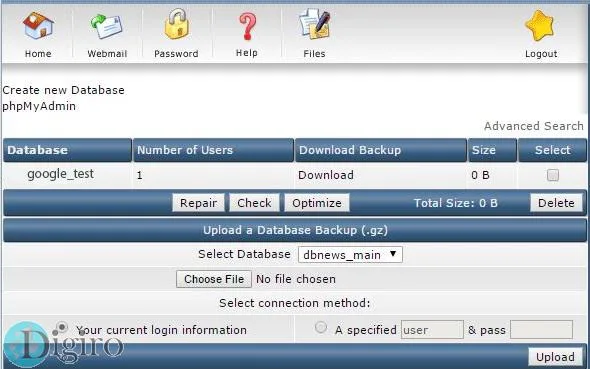Image resolution: width=590 pixels, height=369 pixels.
Task: Open the Advanced Search link
Action: pyautogui.click(x=534, y=126)
